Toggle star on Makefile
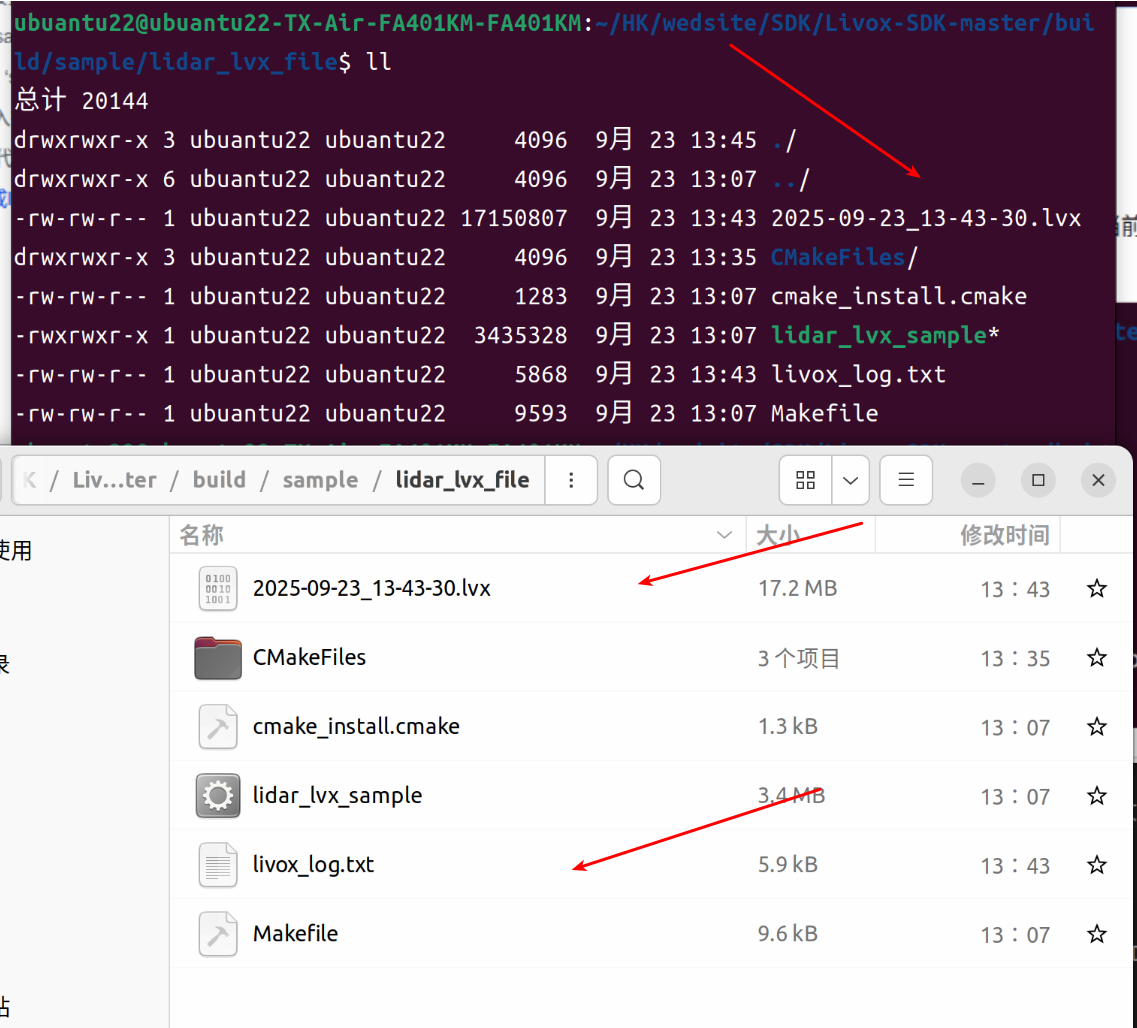Image resolution: width=1137 pixels, height=1028 pixels. tap(1096, 934)
